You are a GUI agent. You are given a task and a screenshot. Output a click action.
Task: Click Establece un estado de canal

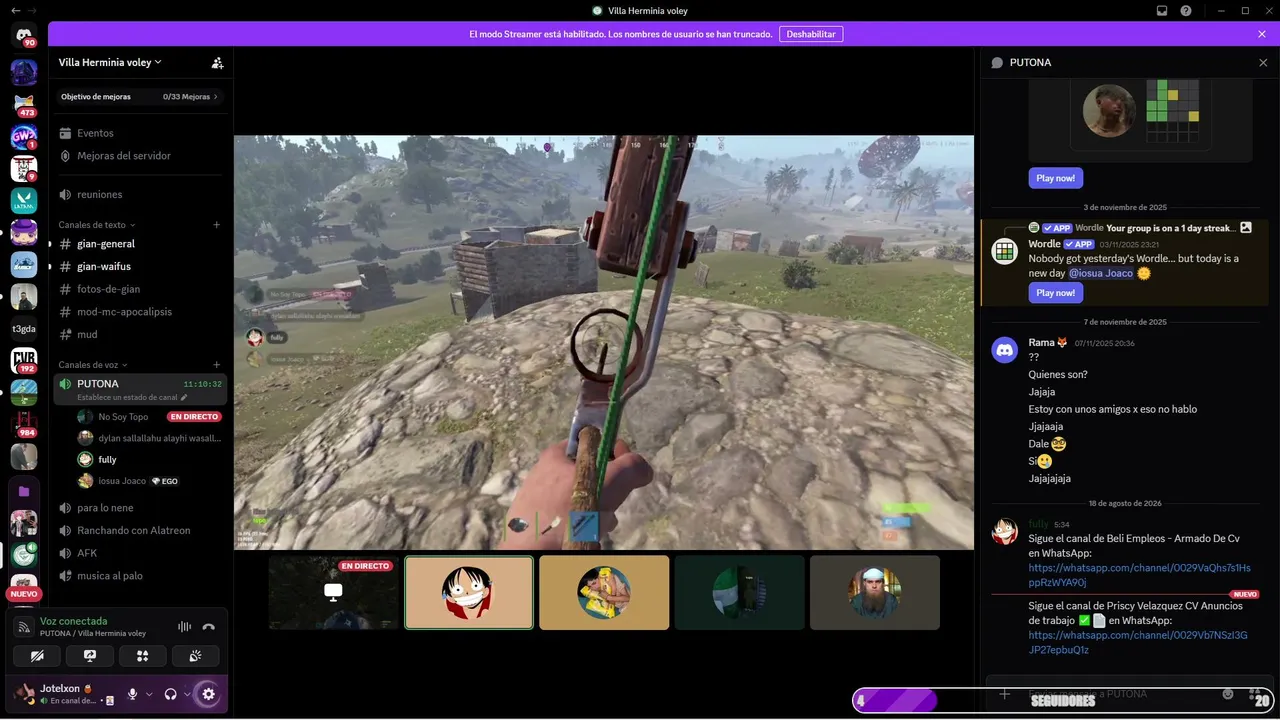point(132,397)
